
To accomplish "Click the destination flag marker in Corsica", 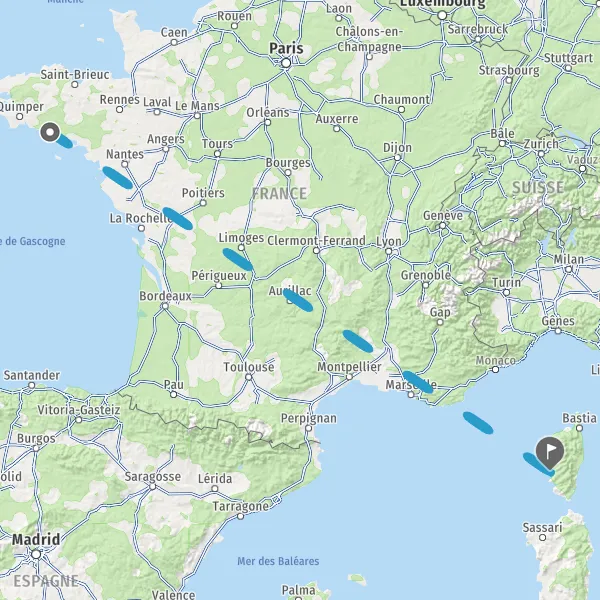I will coord(549,453).
